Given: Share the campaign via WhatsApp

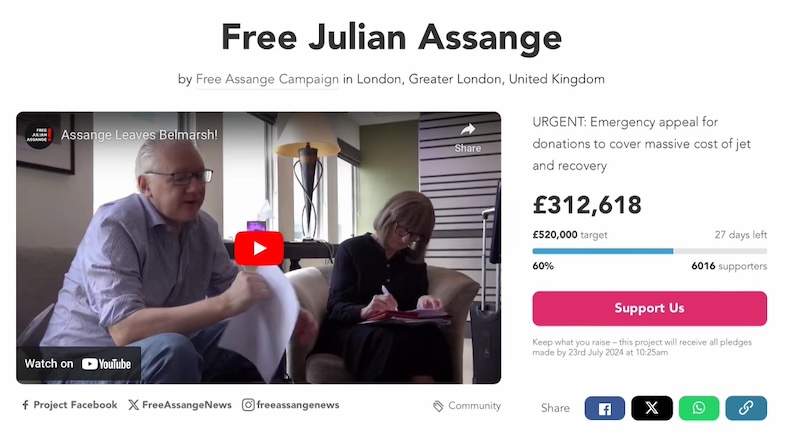Looking at the screenshot, I should tap(699, 409).
